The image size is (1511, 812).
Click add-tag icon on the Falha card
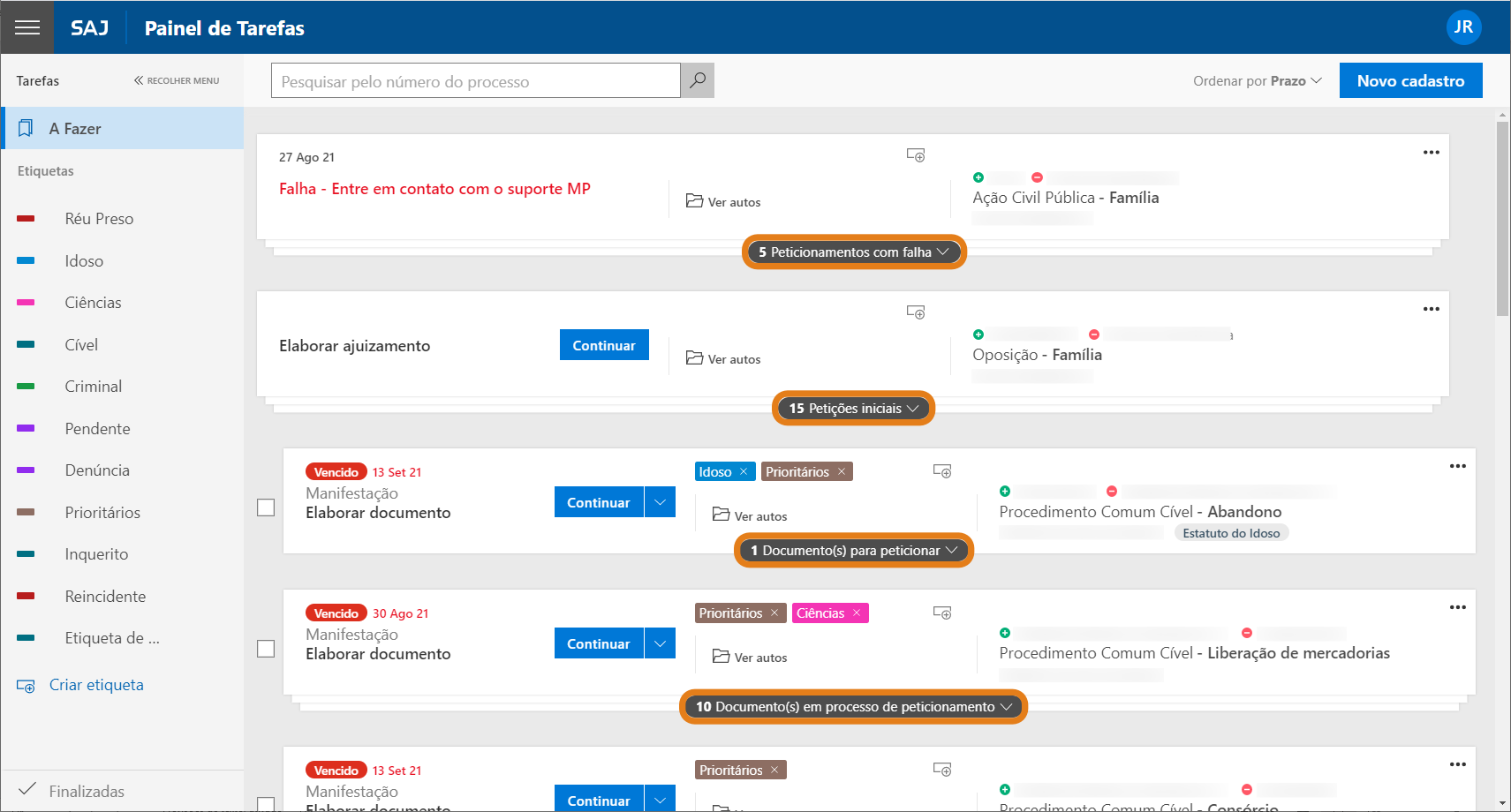click(916, 155)
